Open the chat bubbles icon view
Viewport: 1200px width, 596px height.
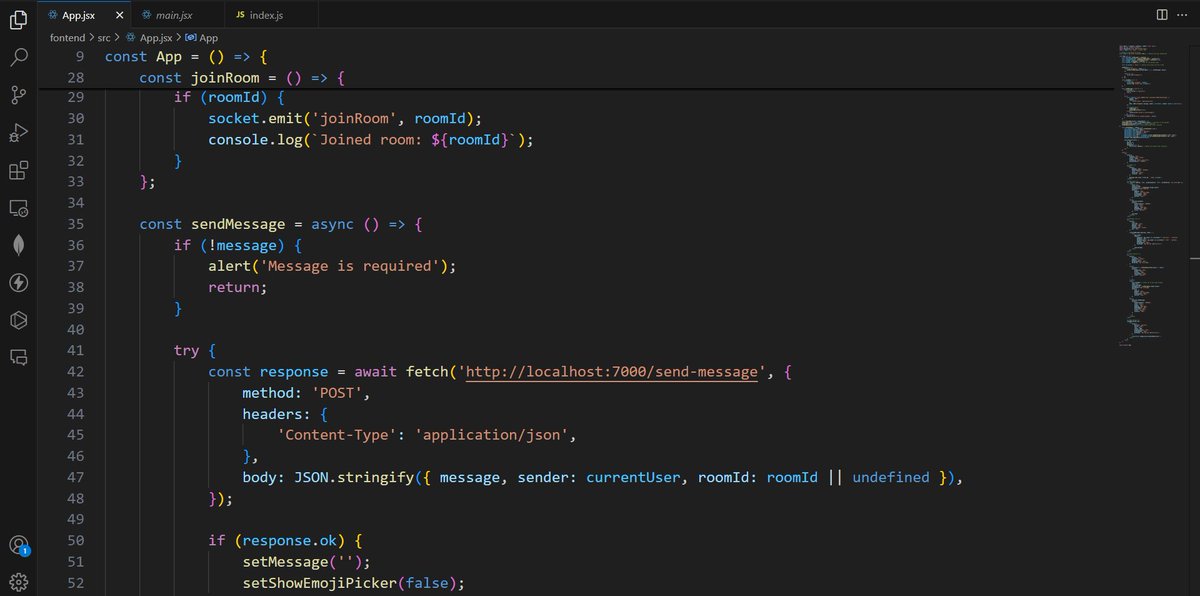pyautogui.click(x=18, y=357)
